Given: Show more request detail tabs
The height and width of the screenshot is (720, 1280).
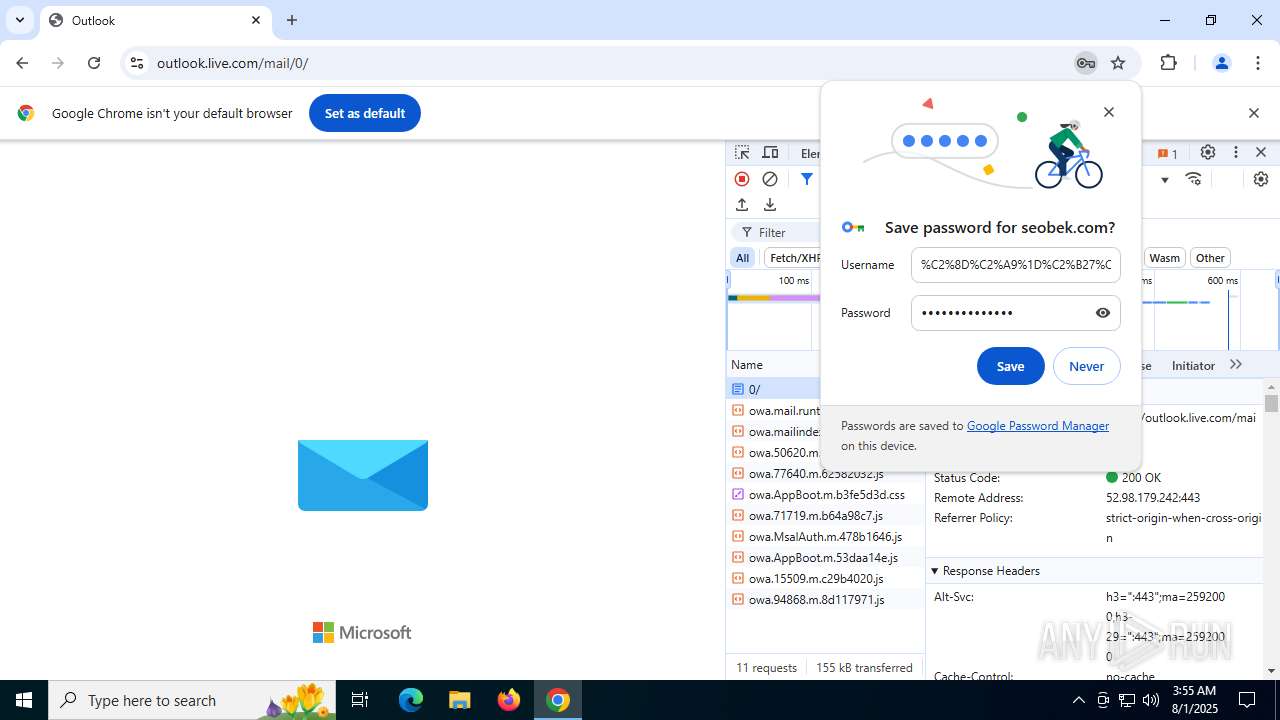Looking at the screenshot, I should click(1236, 365).
